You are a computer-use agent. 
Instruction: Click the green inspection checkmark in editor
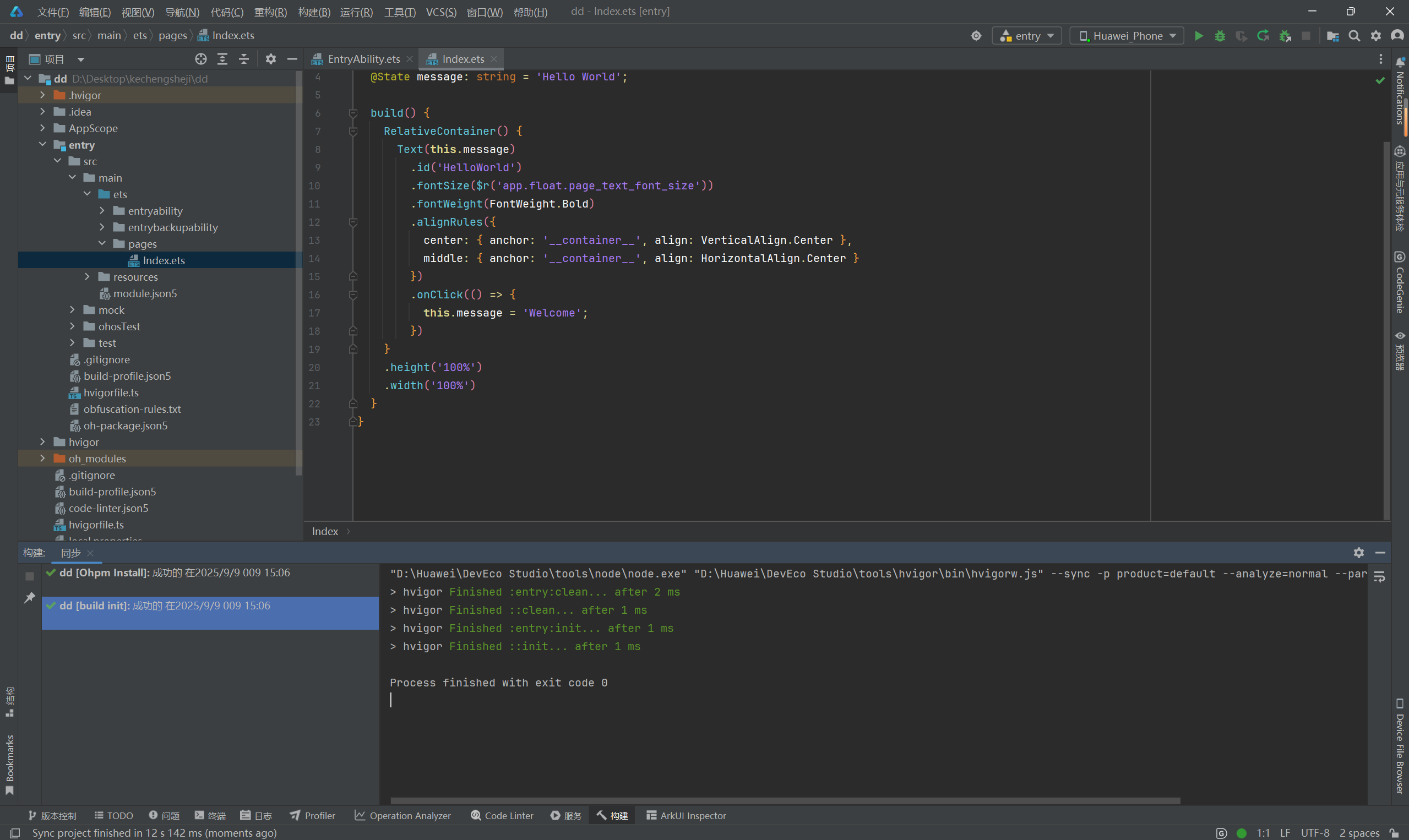pos(1380,80)
